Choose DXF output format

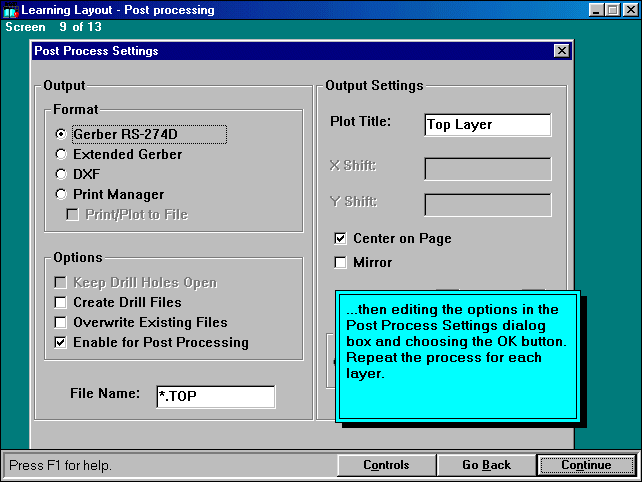[x=62, y=175]
